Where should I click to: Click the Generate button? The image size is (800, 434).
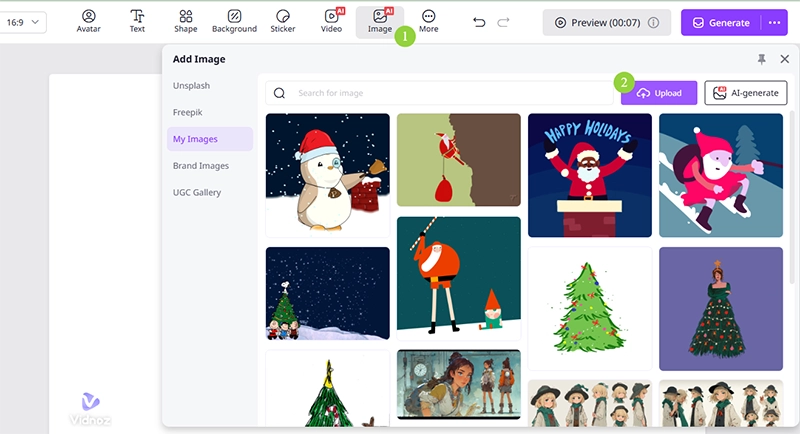(x=721, y=22)
